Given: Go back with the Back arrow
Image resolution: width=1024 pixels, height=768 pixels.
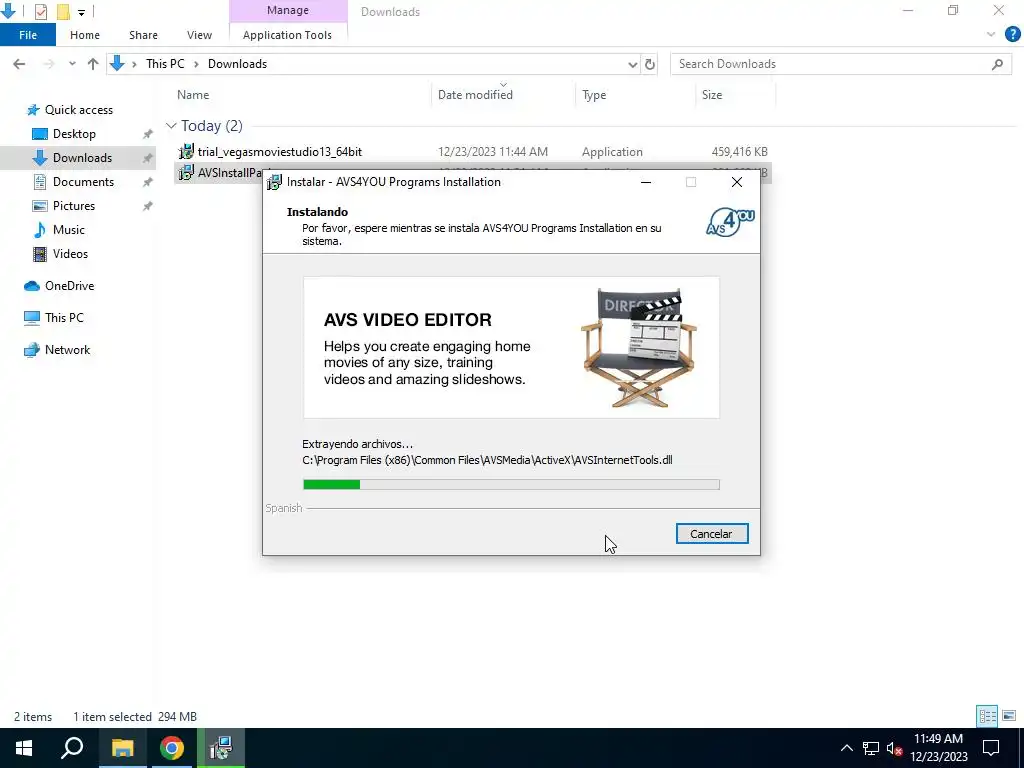Looking at the screenshot, I should click(x=19, y=64).
